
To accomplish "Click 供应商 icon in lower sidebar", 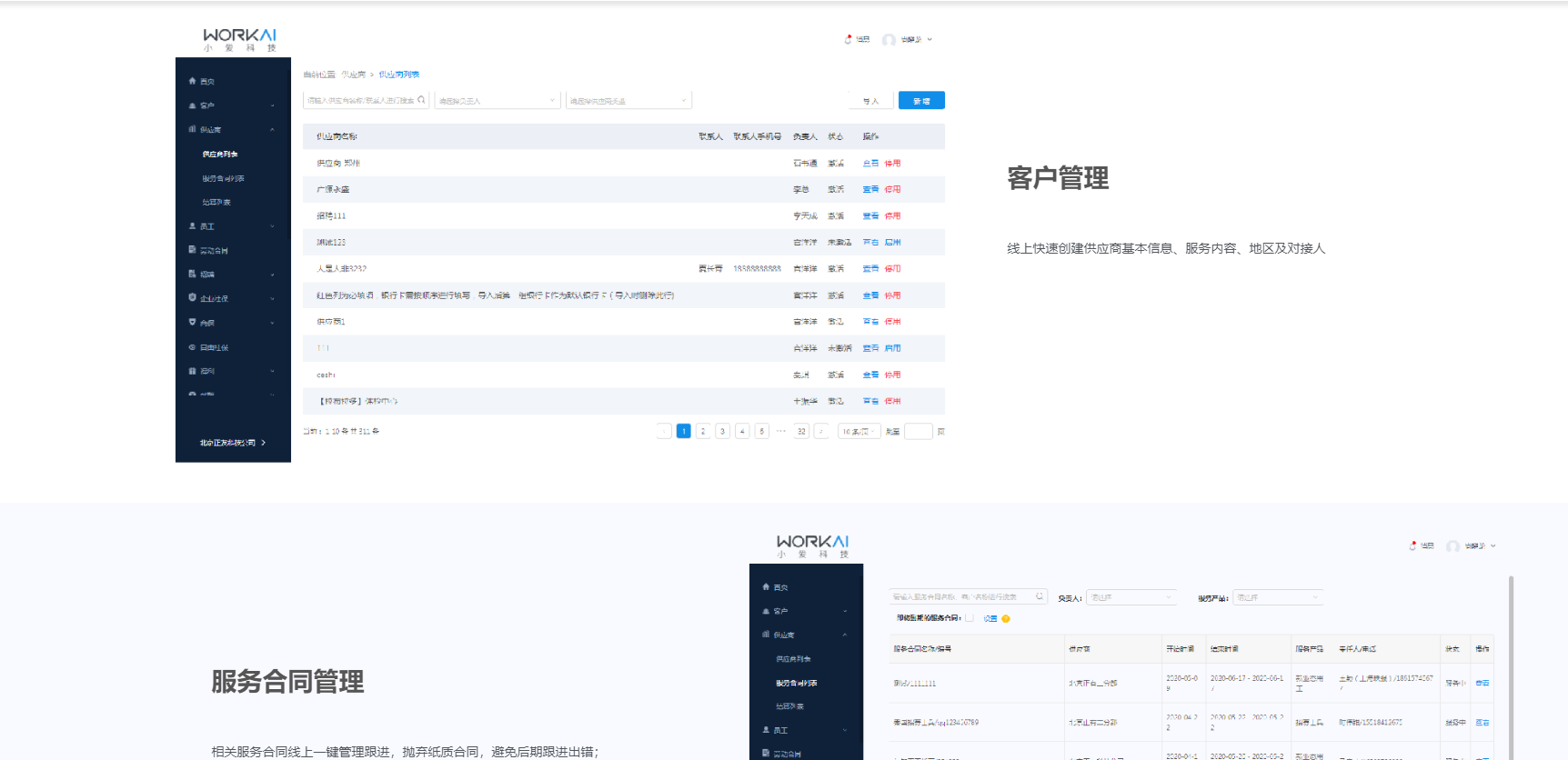I will [766, 635].
